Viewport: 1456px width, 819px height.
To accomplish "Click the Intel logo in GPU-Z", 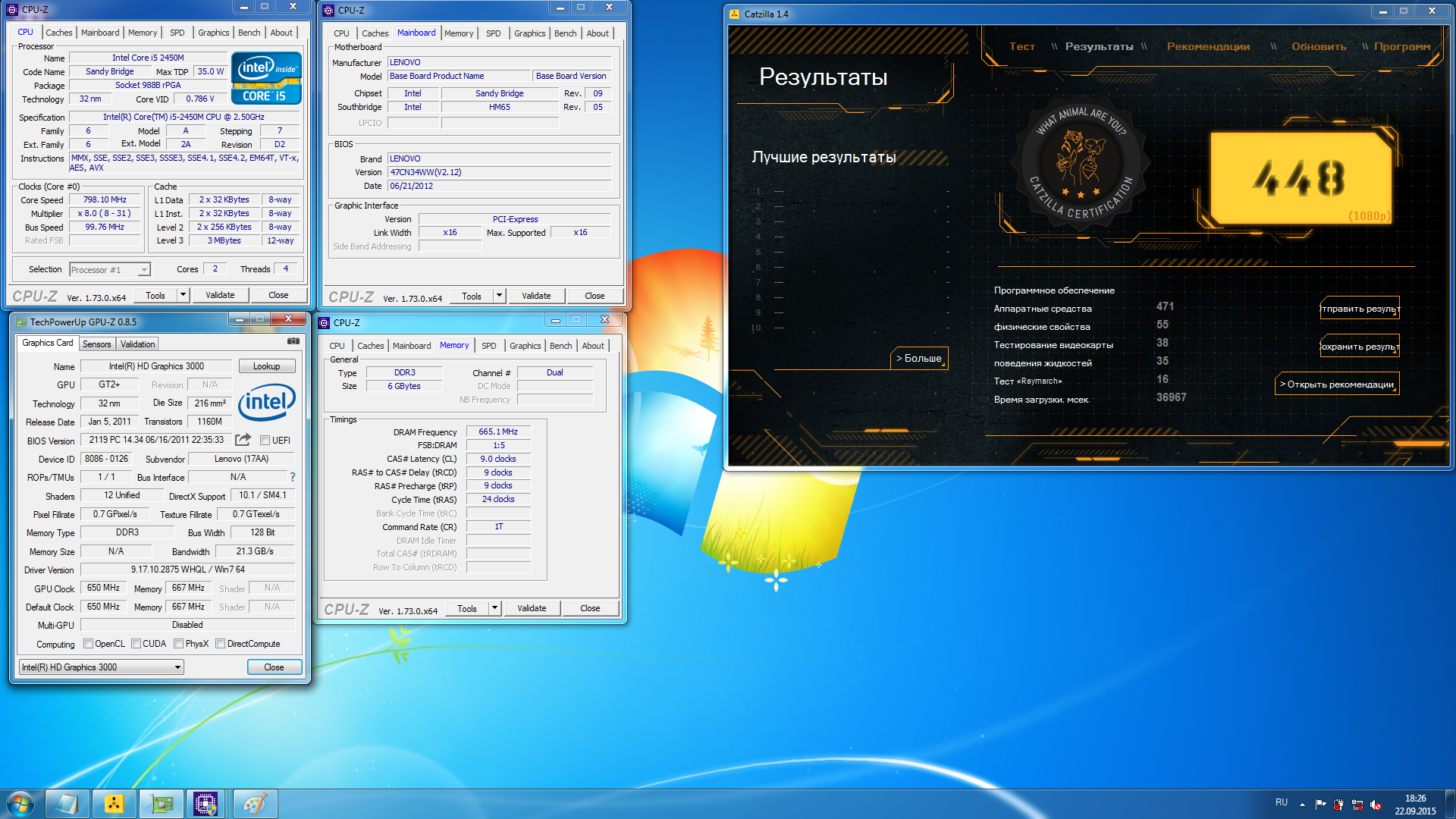I will tap(266, 402).
